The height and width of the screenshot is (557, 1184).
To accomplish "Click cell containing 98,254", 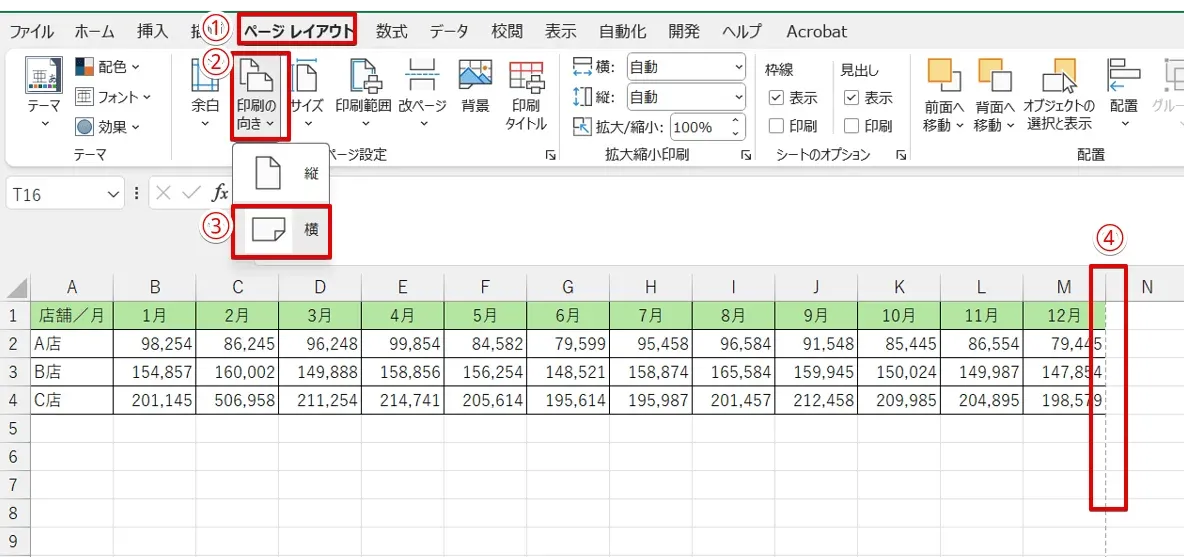I will click(155, 343).
